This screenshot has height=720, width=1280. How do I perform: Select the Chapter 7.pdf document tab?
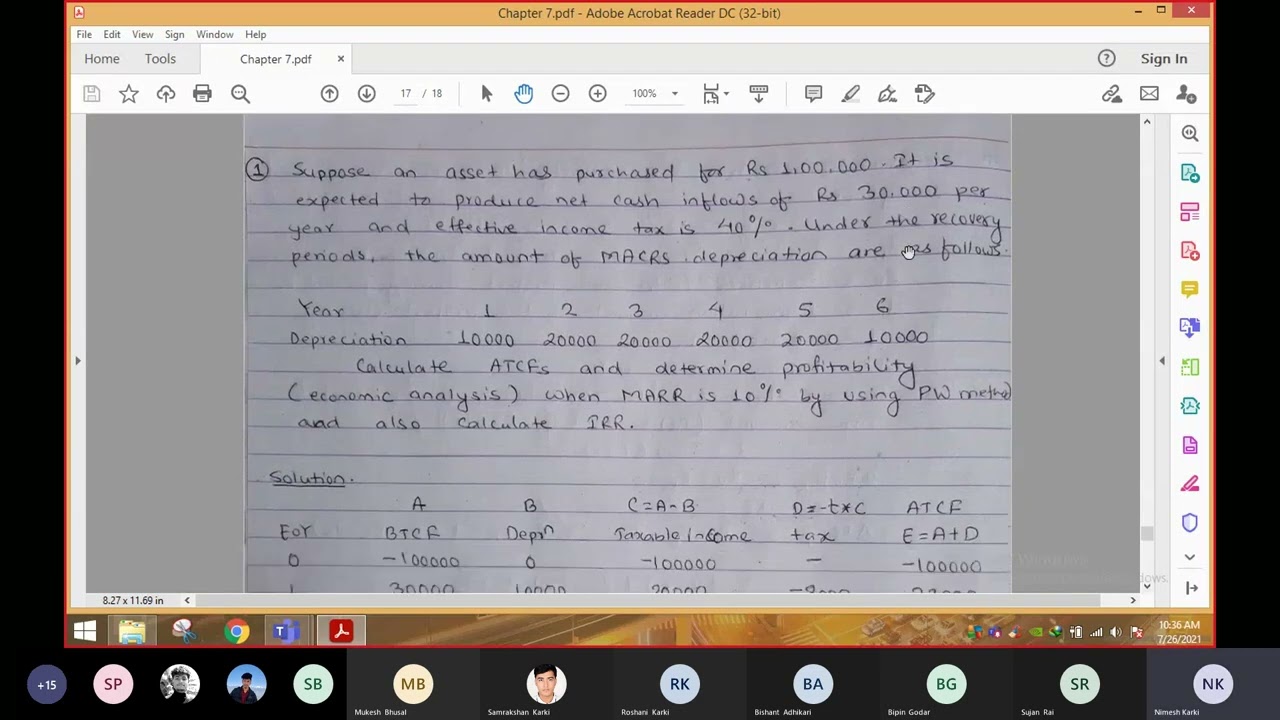coord(275,59)
